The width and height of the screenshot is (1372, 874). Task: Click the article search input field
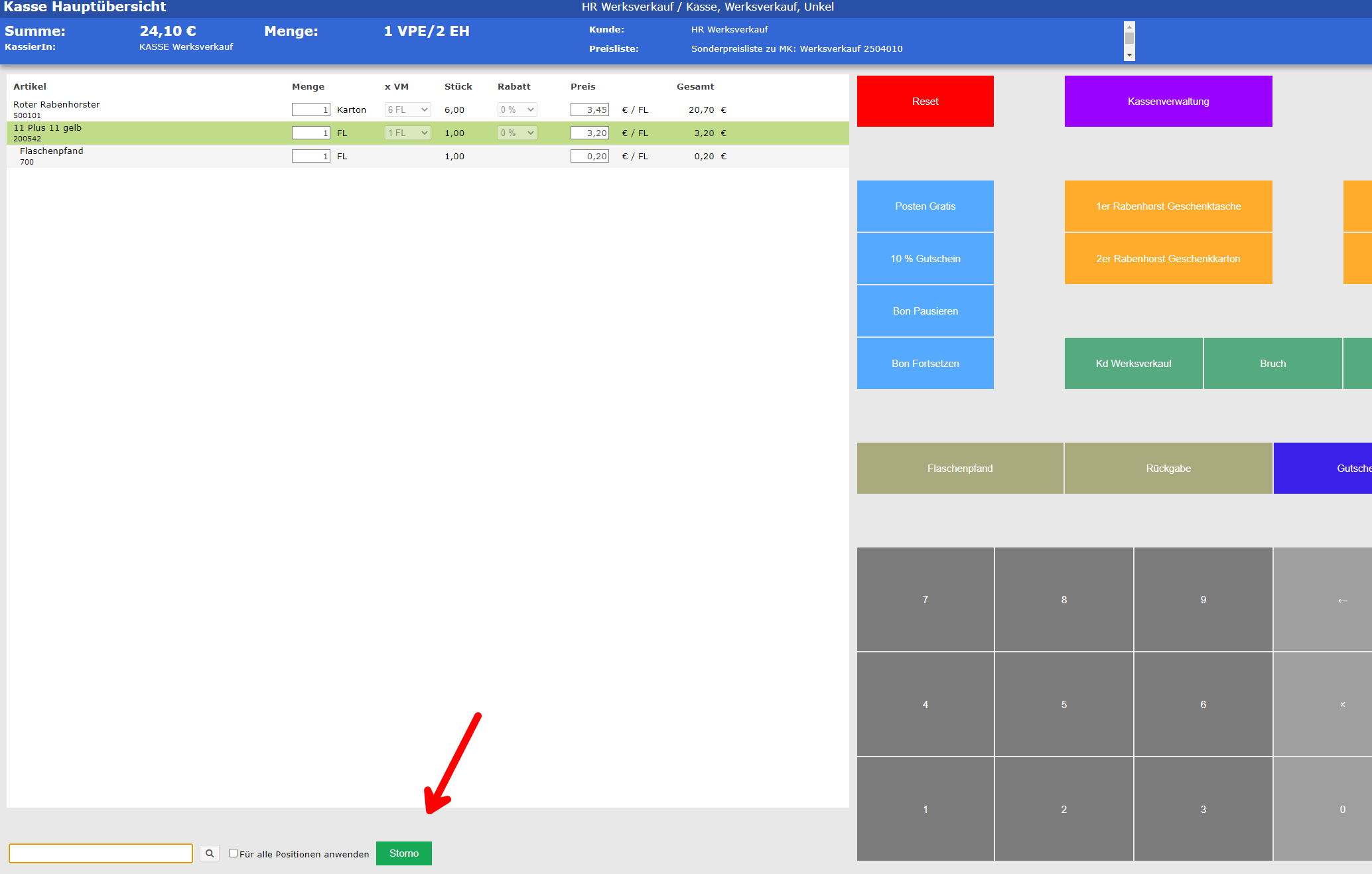click(101, 853)
